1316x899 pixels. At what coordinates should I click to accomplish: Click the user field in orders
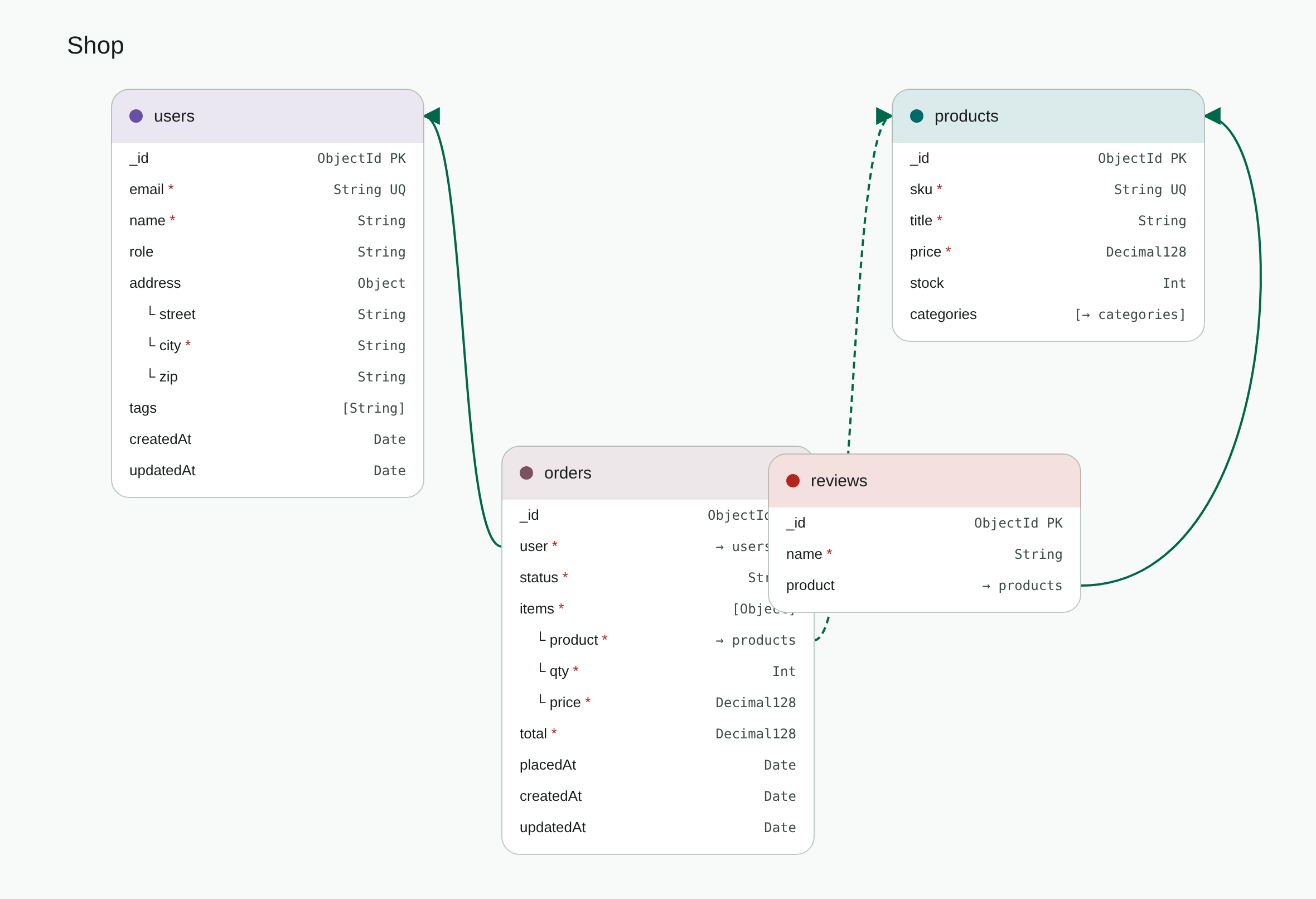pyautogui.click(x=635, y=546)
